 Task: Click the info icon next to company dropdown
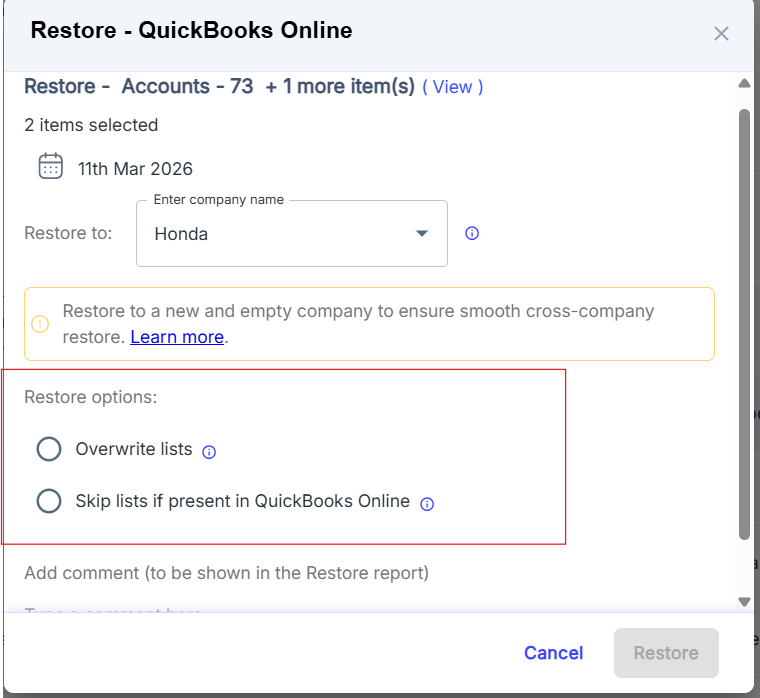pos(473,233)
